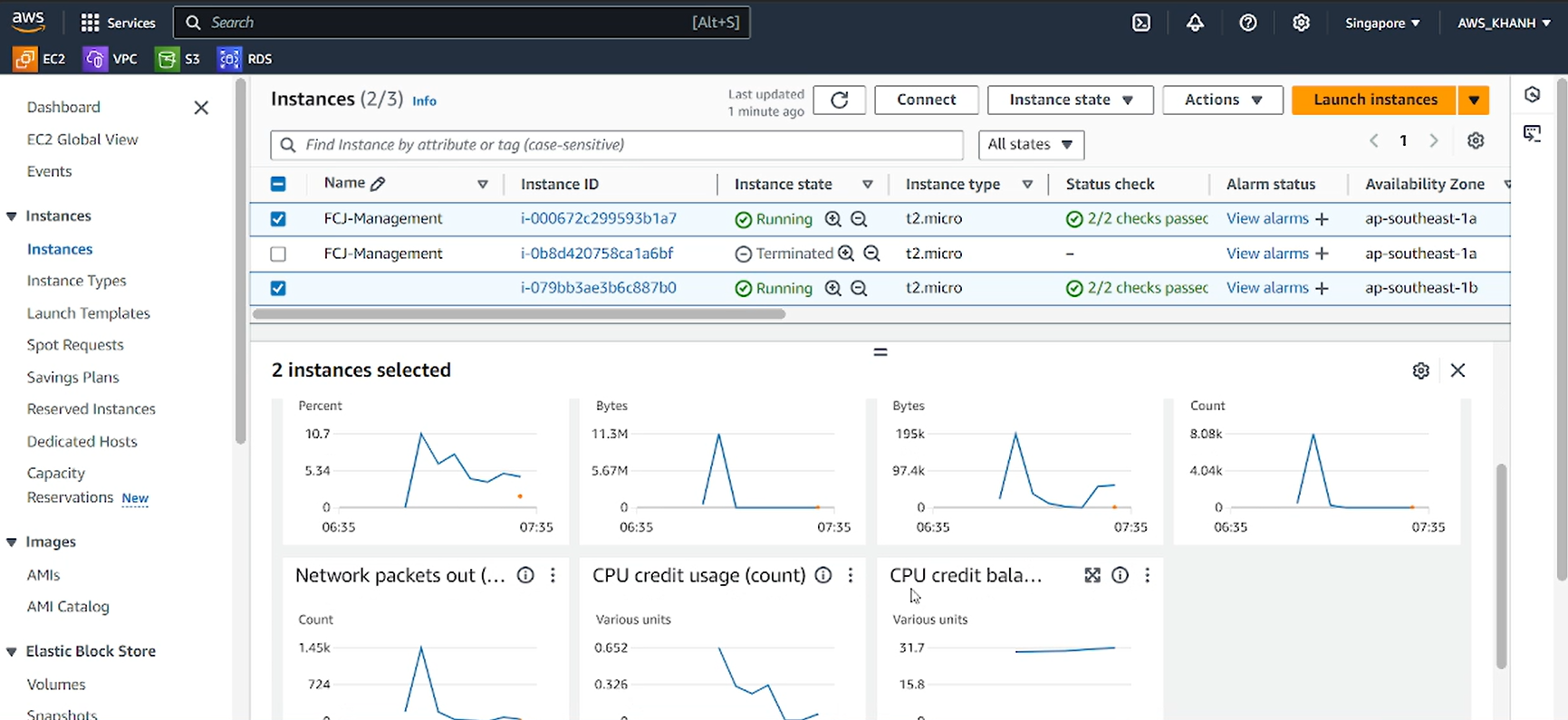Click the Launch instances button

1375,100
